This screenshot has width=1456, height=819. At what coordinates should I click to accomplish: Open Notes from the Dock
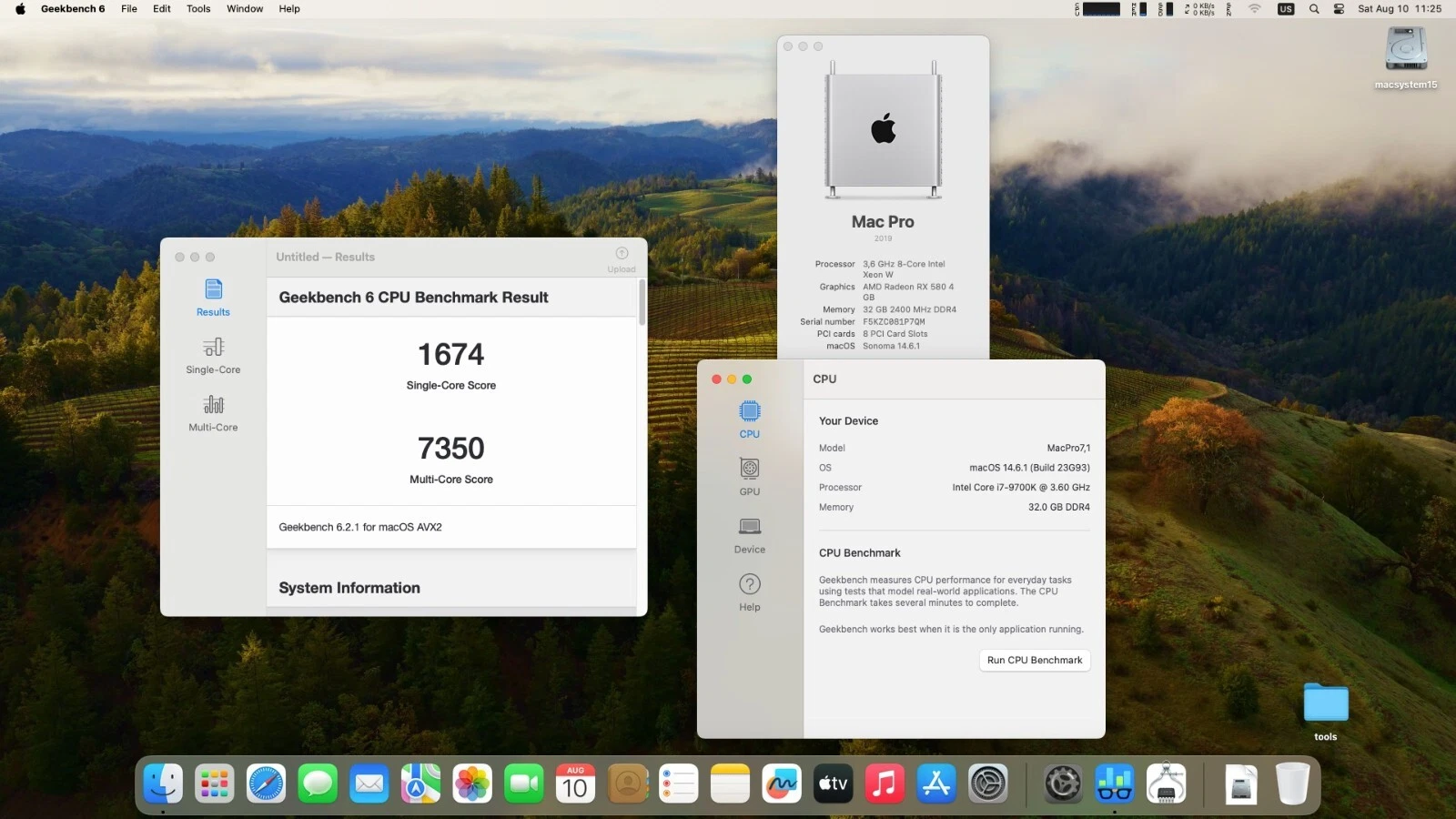point(730,784)
